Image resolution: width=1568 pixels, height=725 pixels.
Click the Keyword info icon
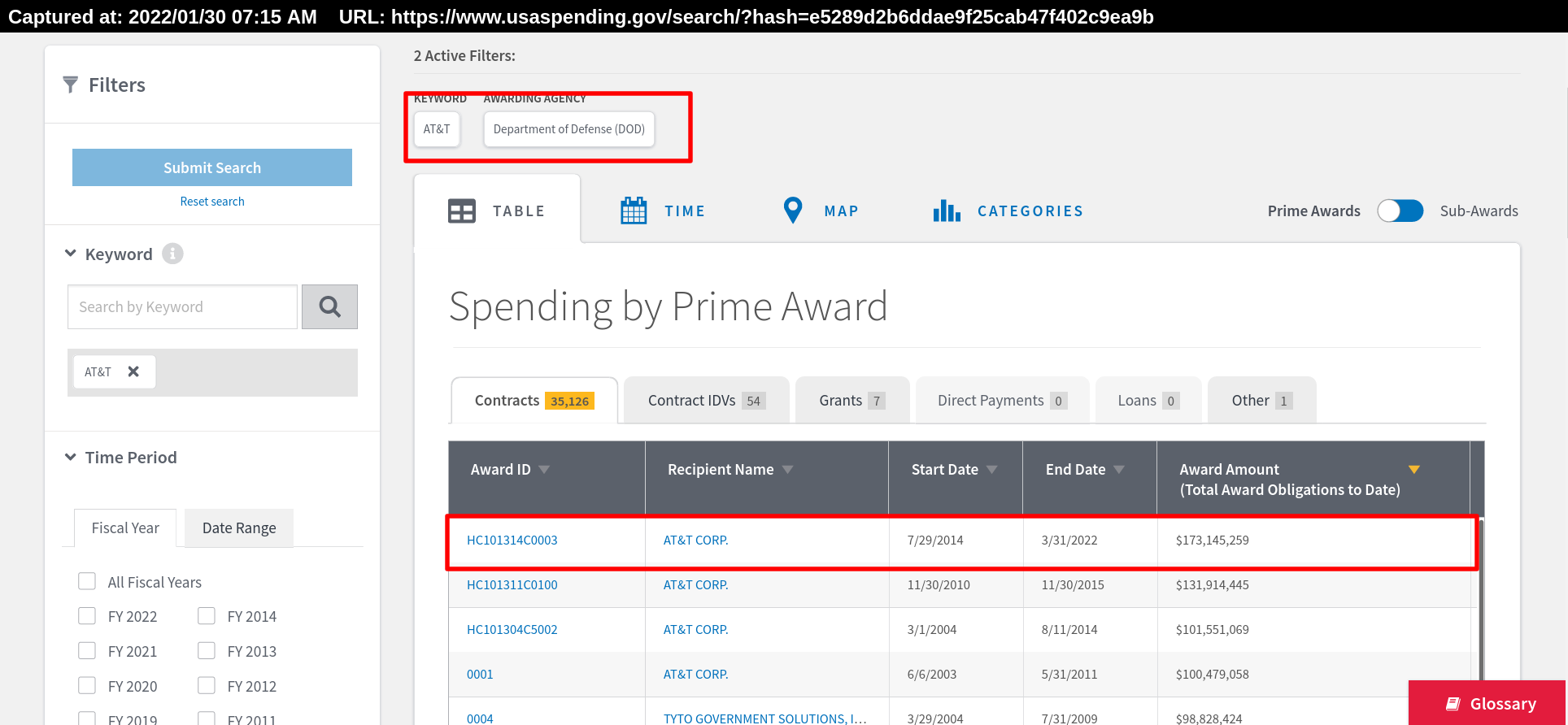[172, 254]
